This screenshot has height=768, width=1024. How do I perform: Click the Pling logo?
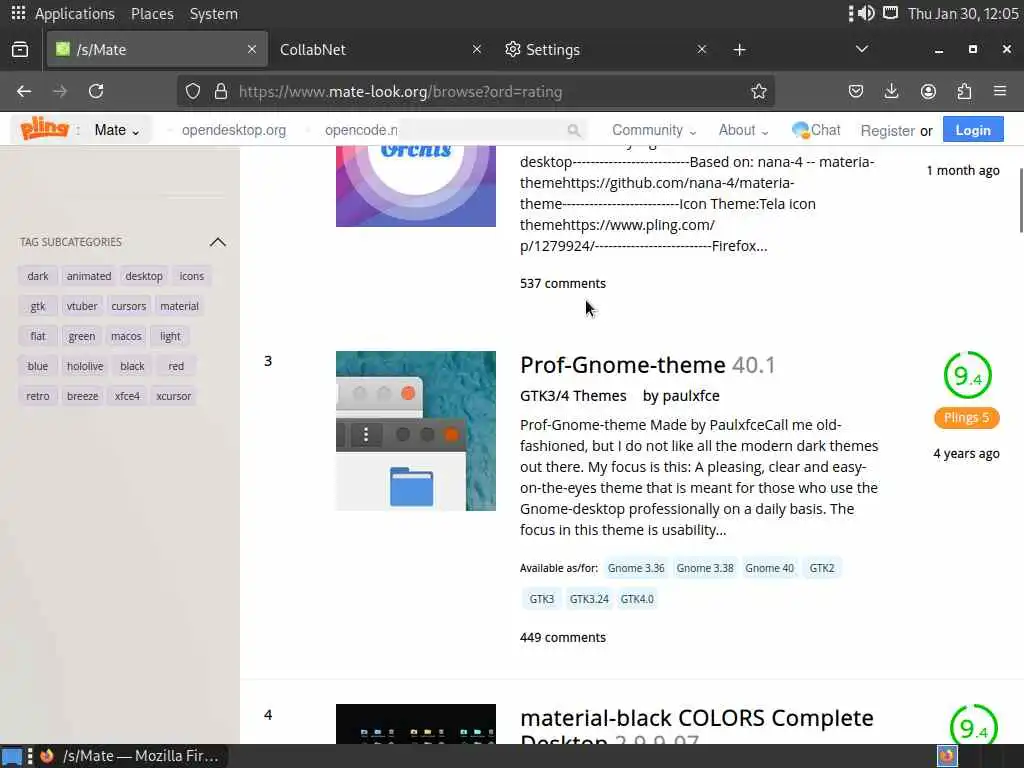pos(44,129)
